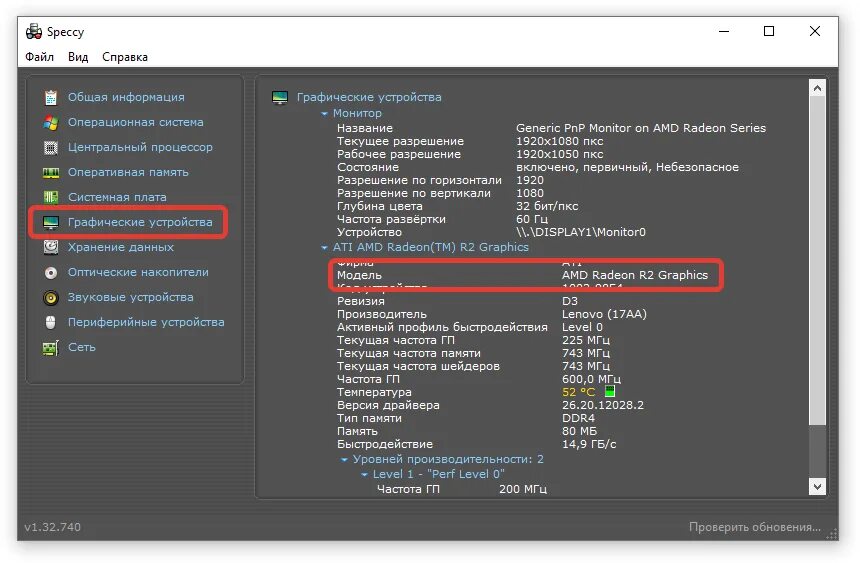Open the Файл menu
Viewport: 860px width, 563px height.
[39, 57]
